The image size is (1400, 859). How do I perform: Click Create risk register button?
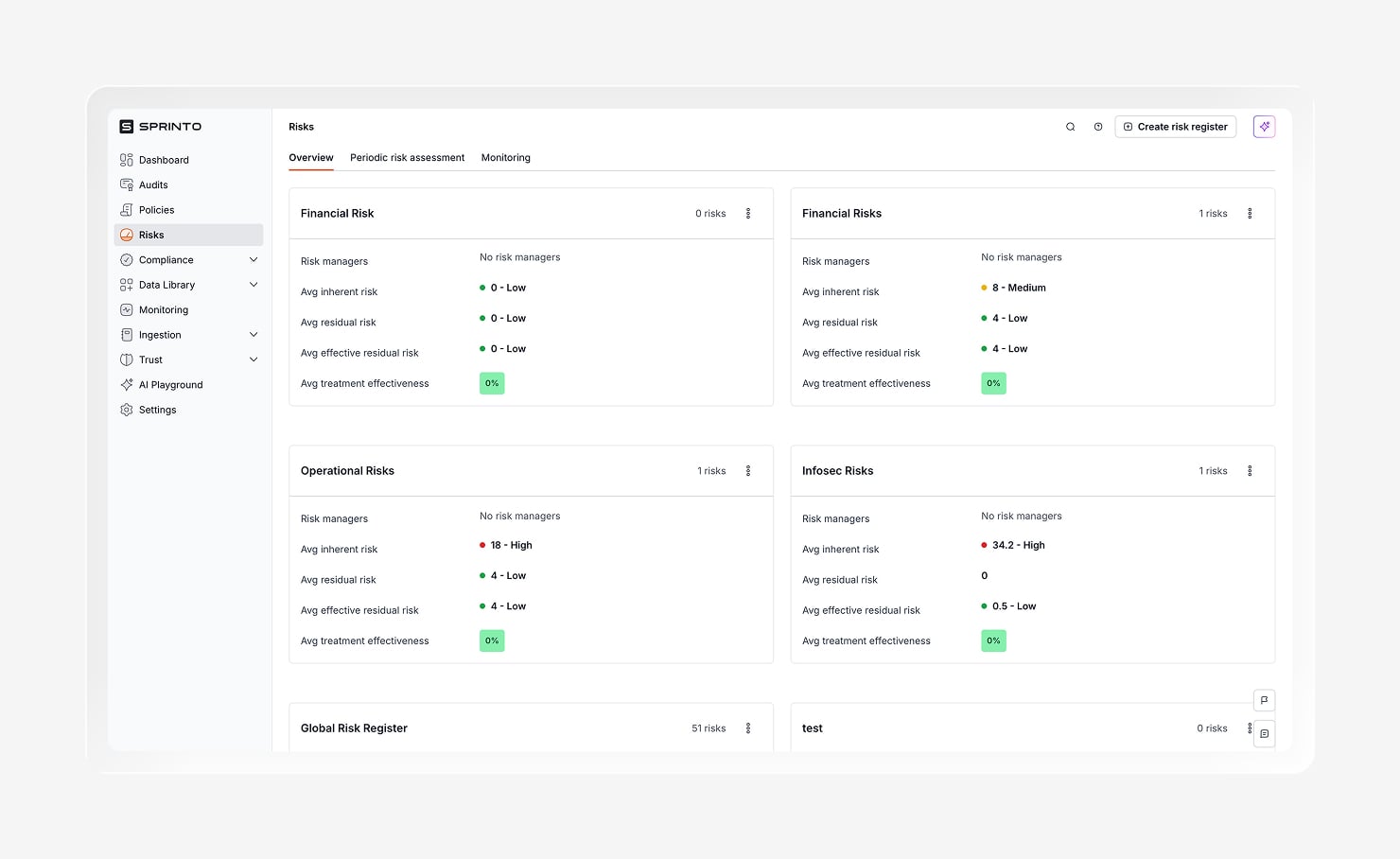click(1176, 127)
